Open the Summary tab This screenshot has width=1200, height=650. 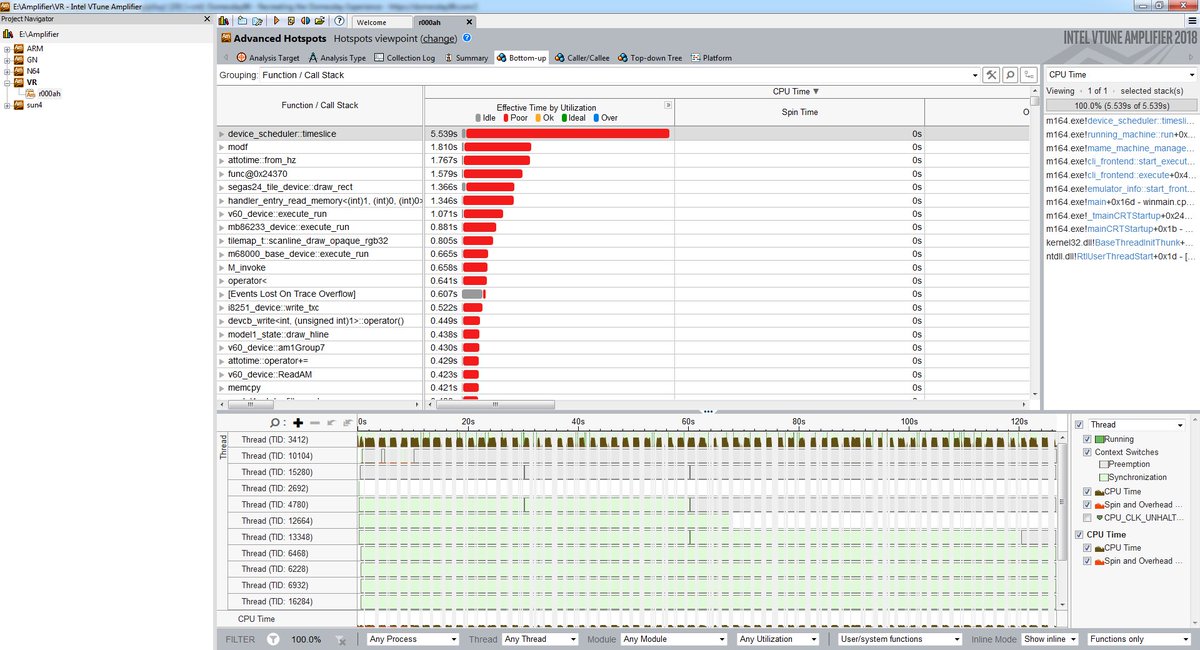click(466, 58)
